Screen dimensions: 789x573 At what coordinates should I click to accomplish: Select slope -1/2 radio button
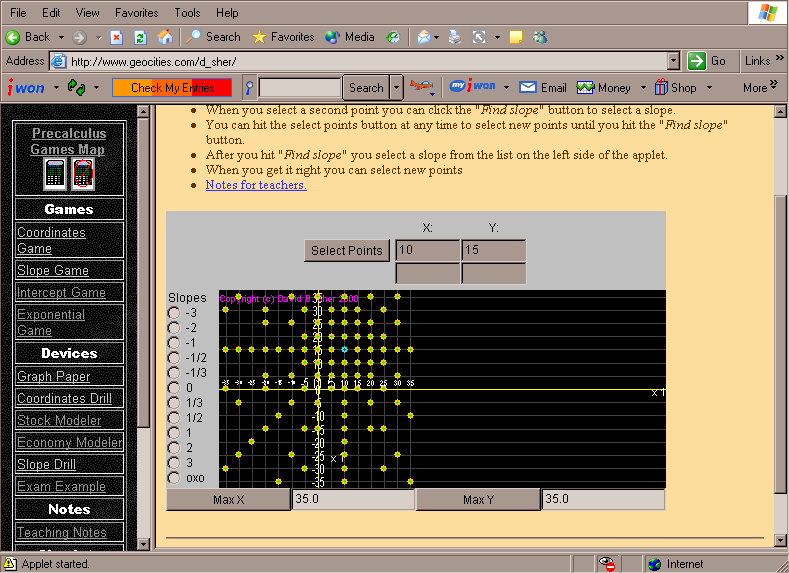pyautogui.click(x=174, y=358)
